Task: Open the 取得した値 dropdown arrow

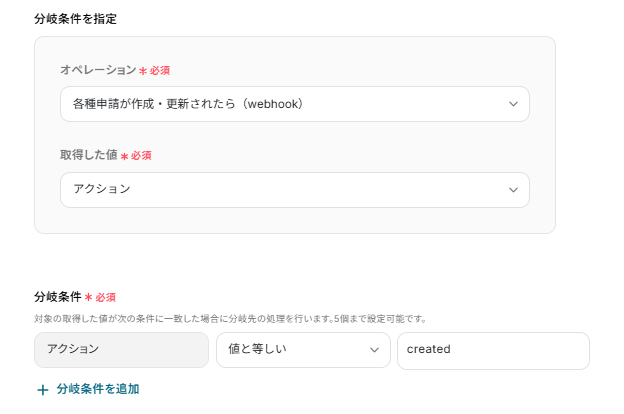Action: [x=513, y=189]
